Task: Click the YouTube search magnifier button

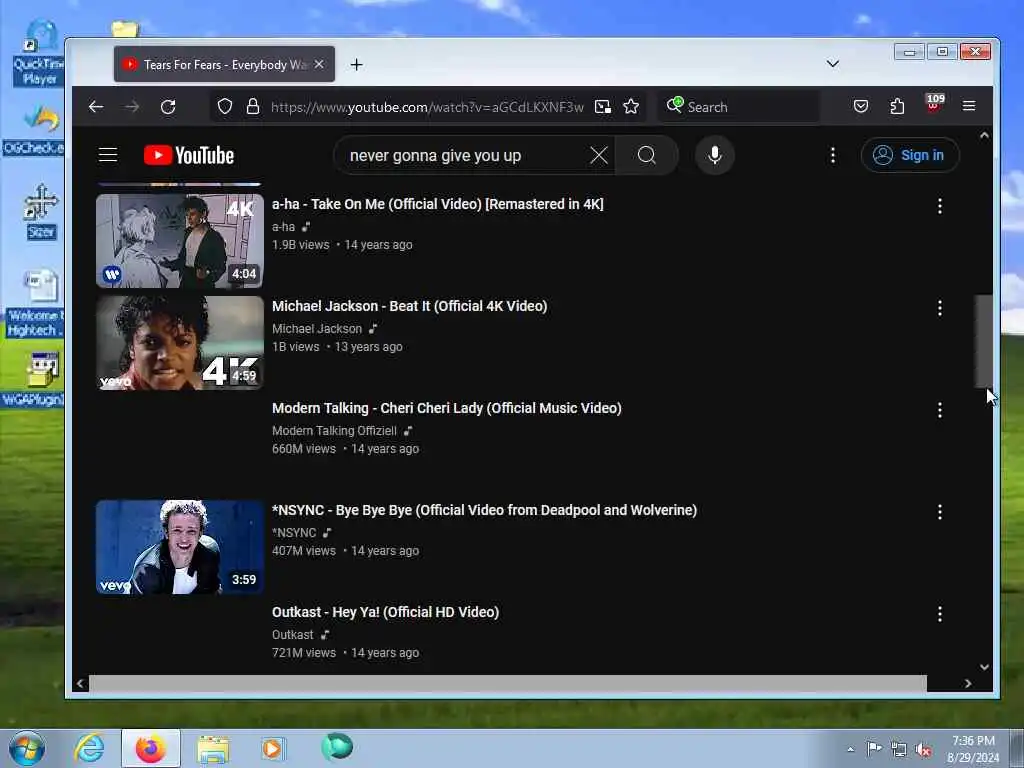Action: [x=647, y=155]
